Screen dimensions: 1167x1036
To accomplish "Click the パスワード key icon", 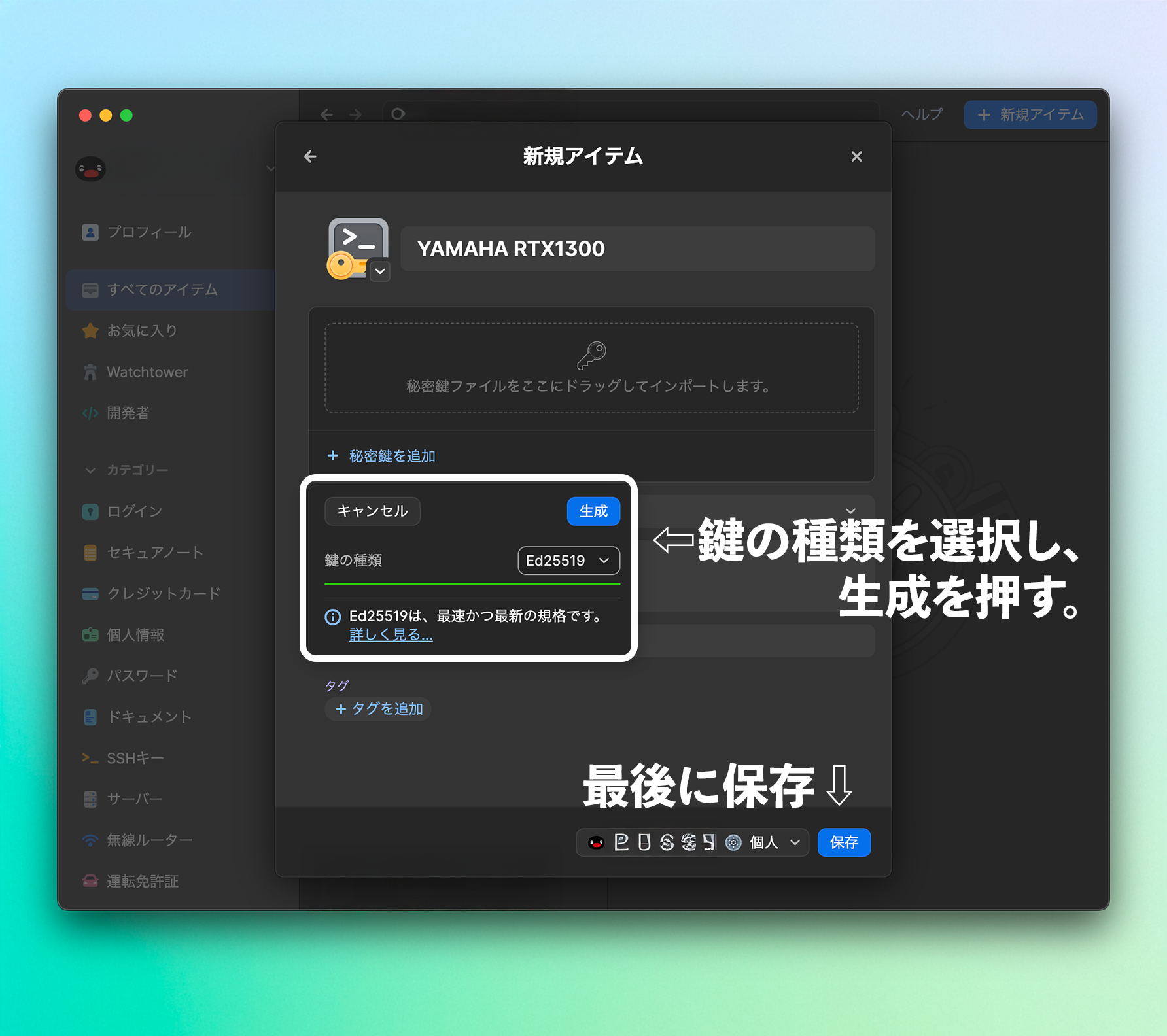I will [x=90, y=676].
